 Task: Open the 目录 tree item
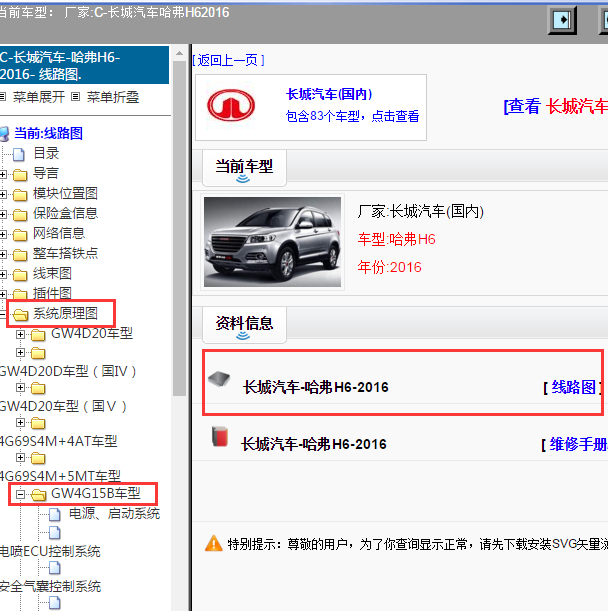46,153
